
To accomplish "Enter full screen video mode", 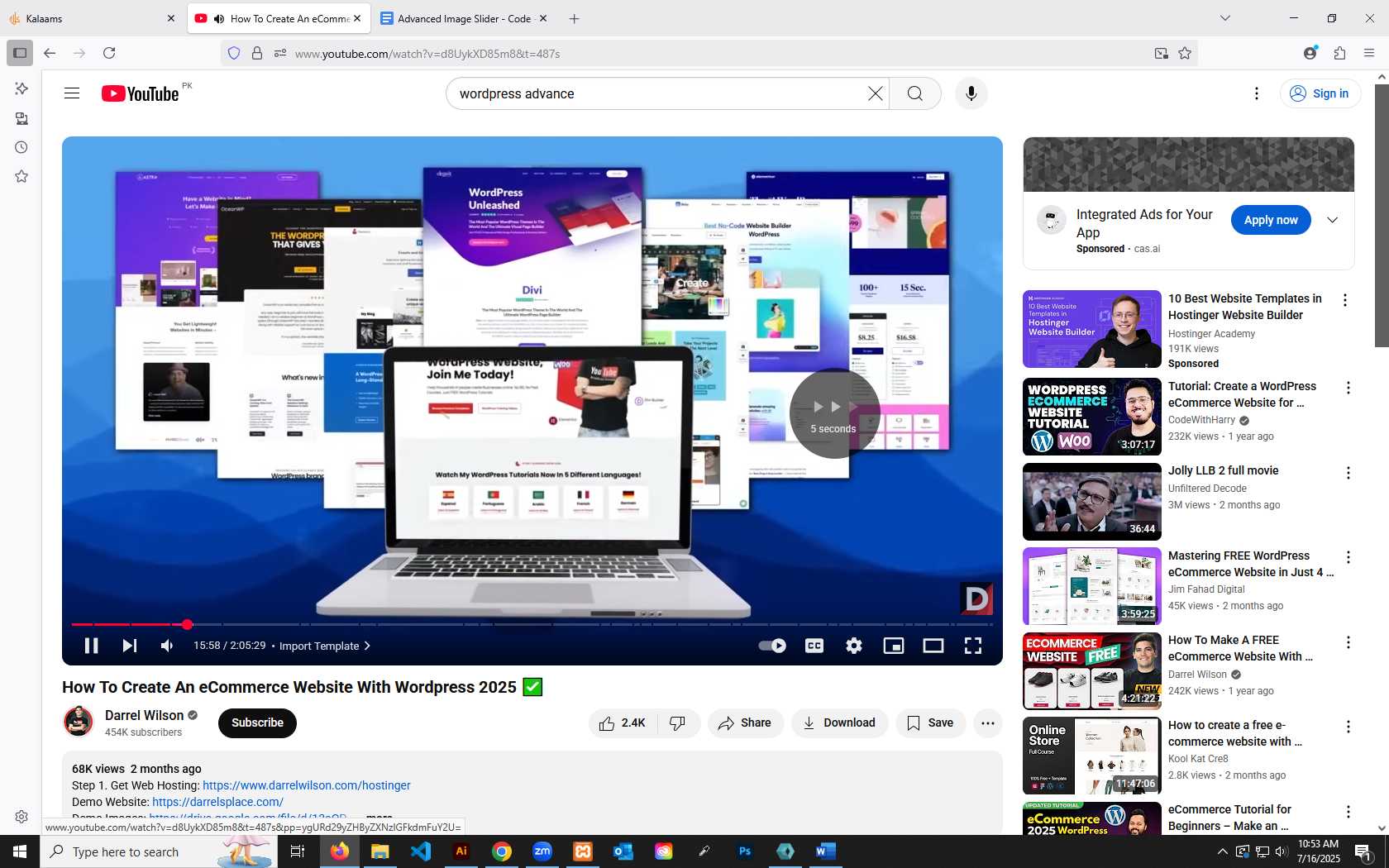I will (x=973, y=646).
